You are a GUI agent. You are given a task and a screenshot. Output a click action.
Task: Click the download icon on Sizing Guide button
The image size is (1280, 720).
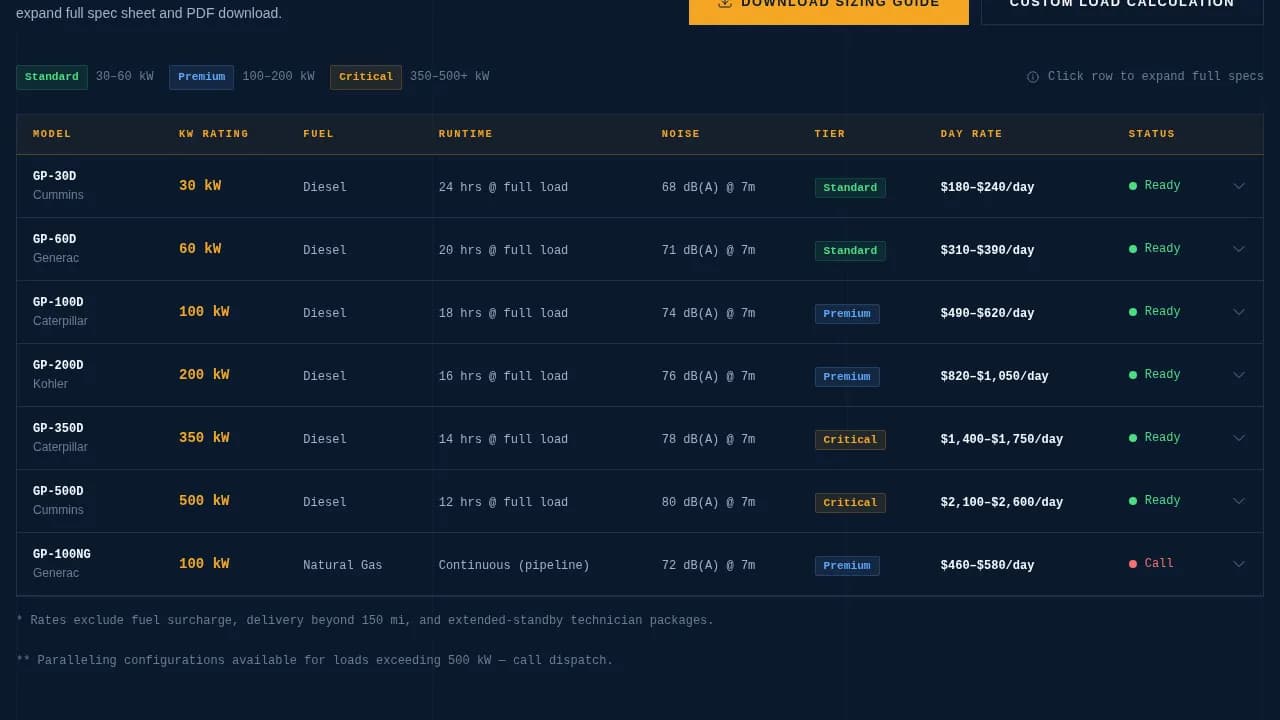point(725,3)
